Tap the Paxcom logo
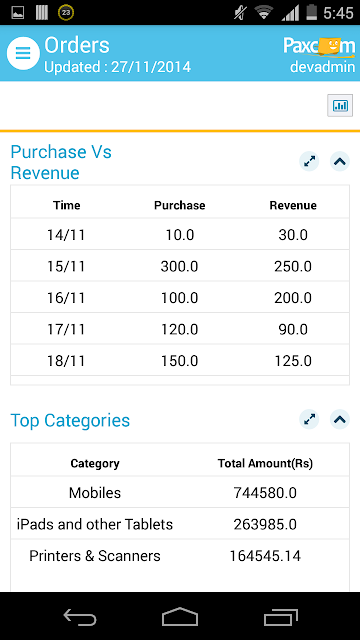This screenshot has width=360, height=640. point(319,46)
